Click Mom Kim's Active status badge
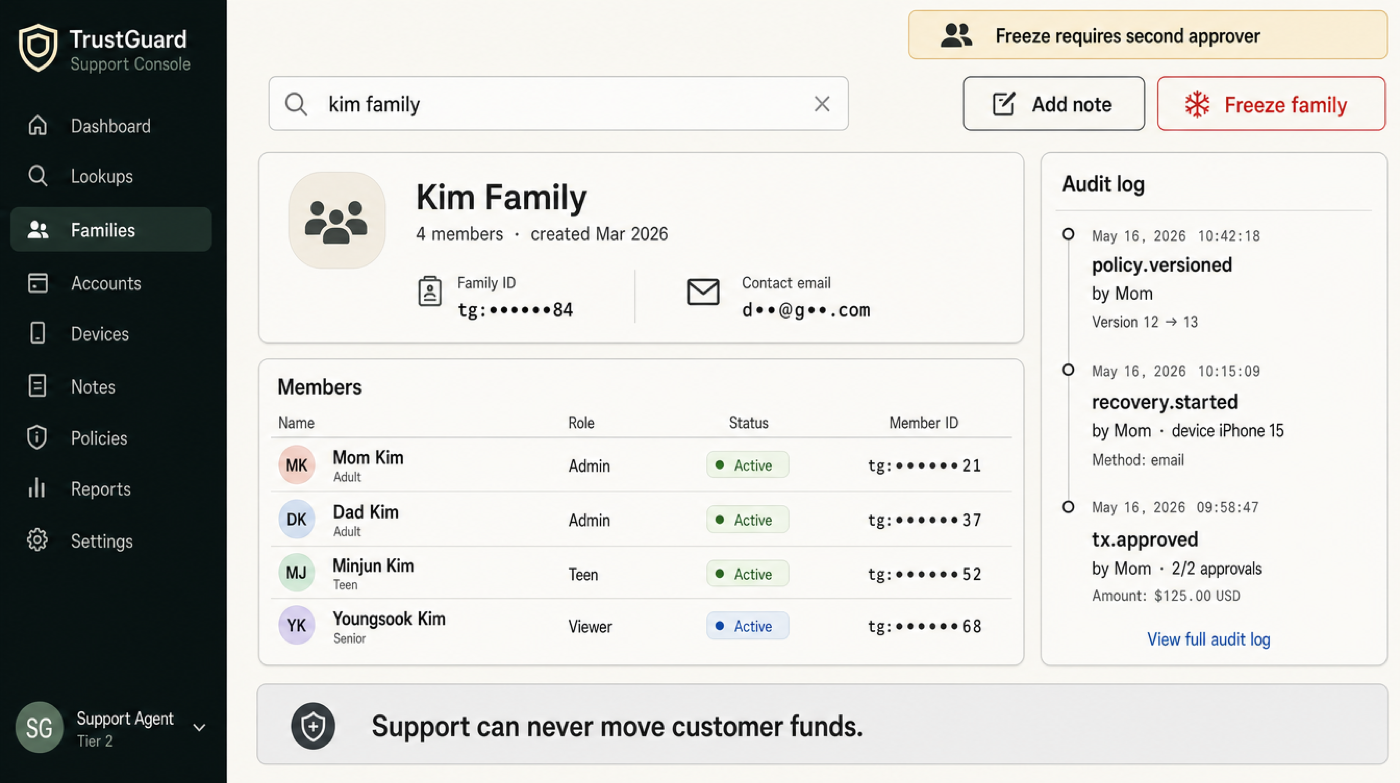 pyautogui.click(x=747, y=465)
